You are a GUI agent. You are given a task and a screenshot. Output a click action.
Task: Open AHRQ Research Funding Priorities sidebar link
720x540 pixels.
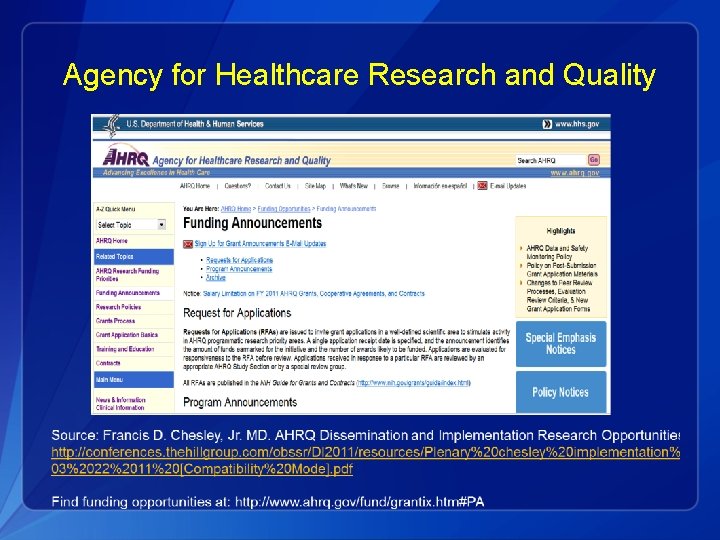tap(127, 275)
